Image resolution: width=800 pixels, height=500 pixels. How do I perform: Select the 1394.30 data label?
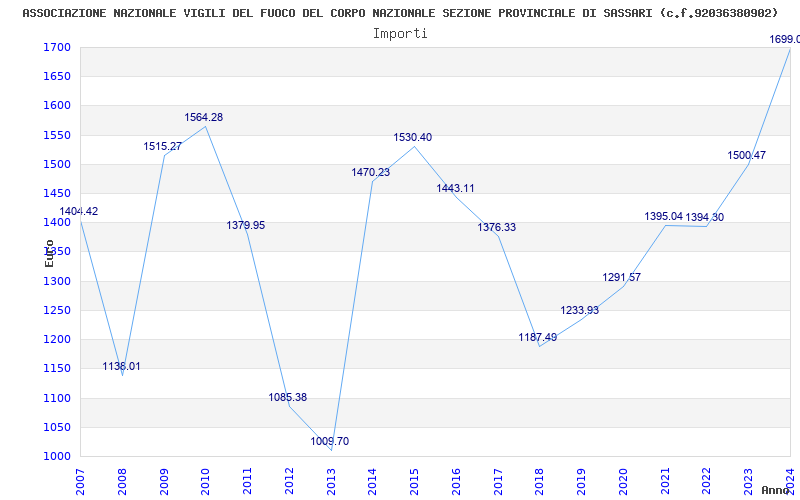coord(705,217)
